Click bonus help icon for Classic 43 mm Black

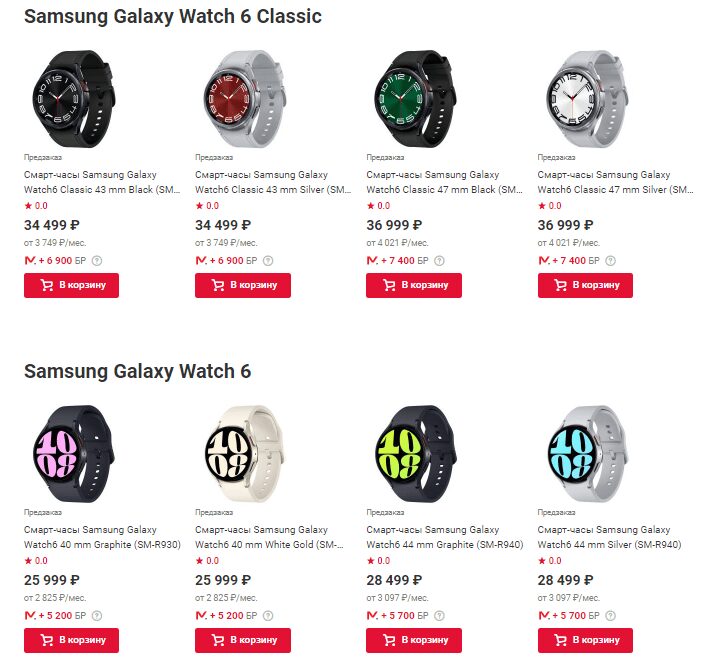pyautogui.click(x=98, y=260)
